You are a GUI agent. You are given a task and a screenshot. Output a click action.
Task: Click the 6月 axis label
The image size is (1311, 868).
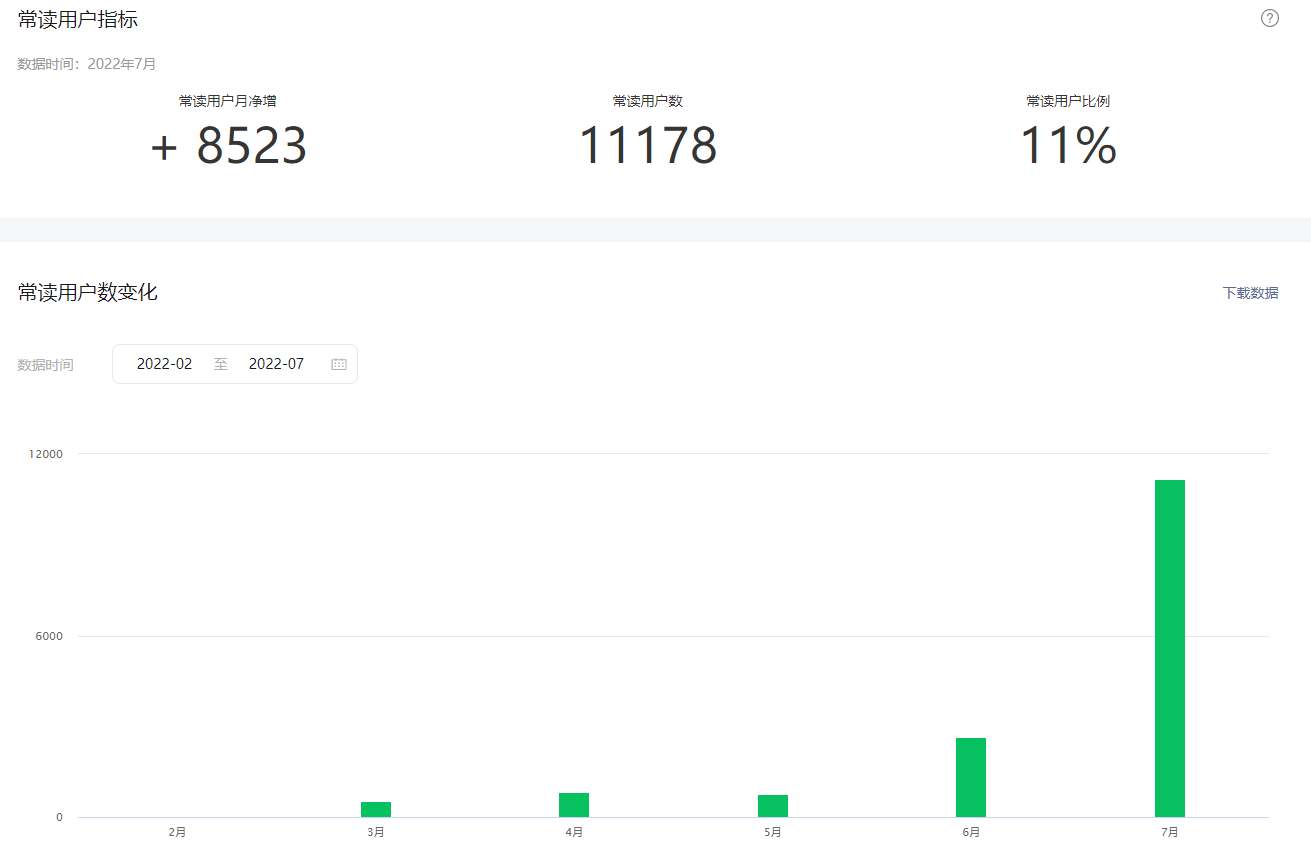[x=971, y=832]
